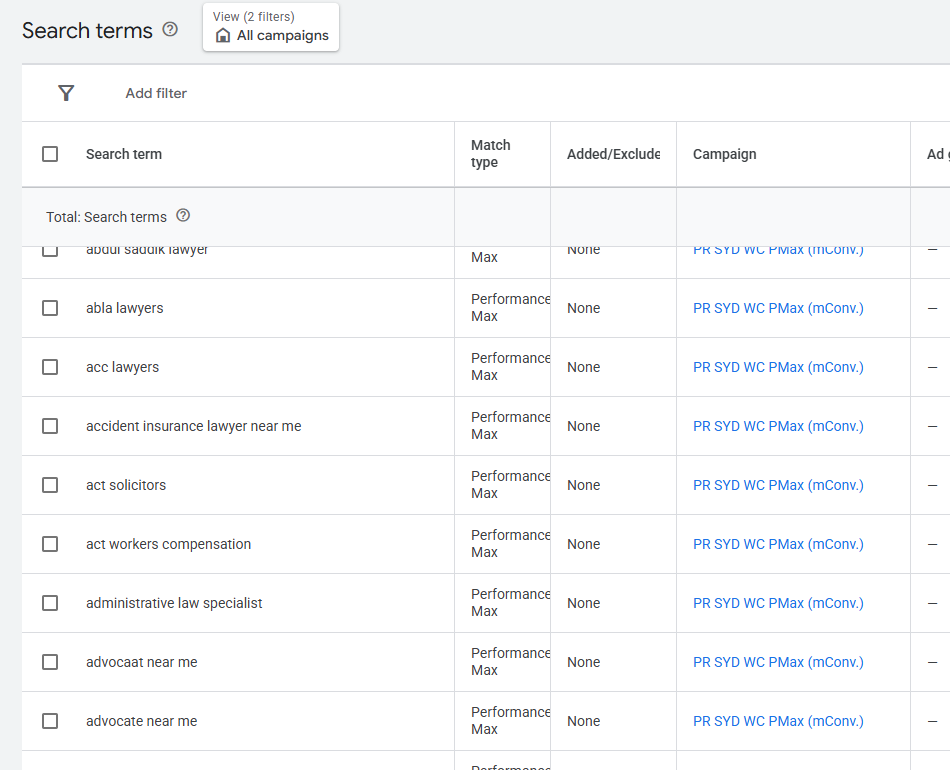Image resolution: width=950 pixels, height=770 pixels.
Task: Check the accident insurance lawyer near me row
Action: click(x=50, y=425)
